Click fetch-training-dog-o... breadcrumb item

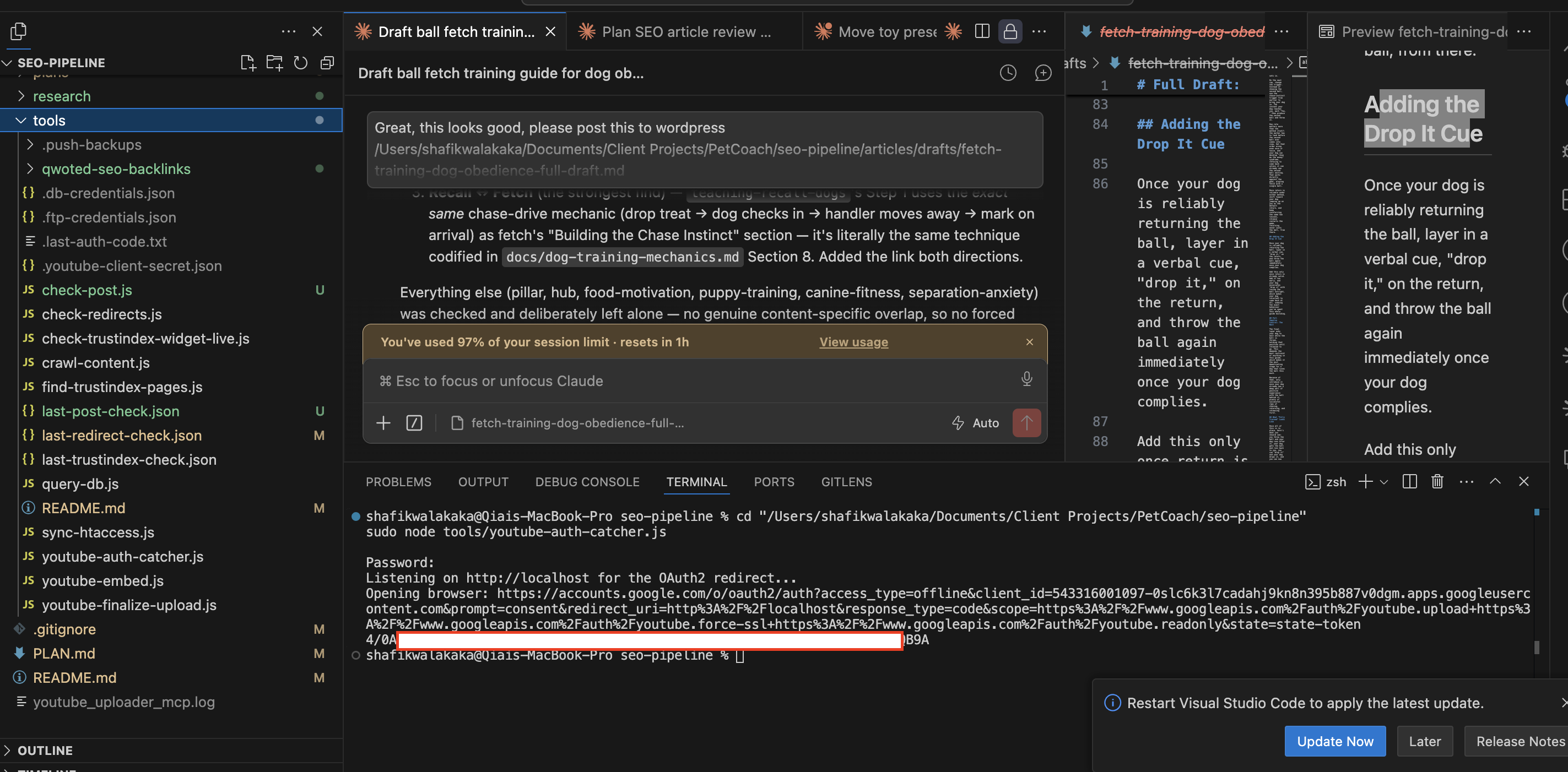tap(1194, 63)
